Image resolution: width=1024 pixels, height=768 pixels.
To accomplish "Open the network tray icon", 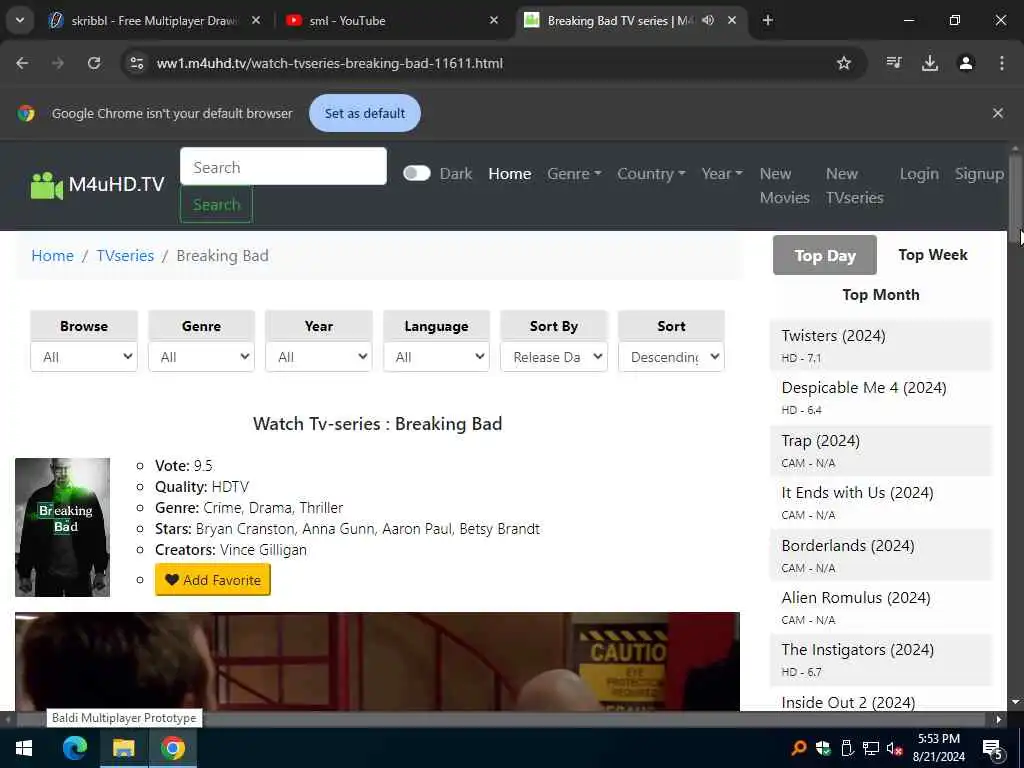I will point(871,748).
